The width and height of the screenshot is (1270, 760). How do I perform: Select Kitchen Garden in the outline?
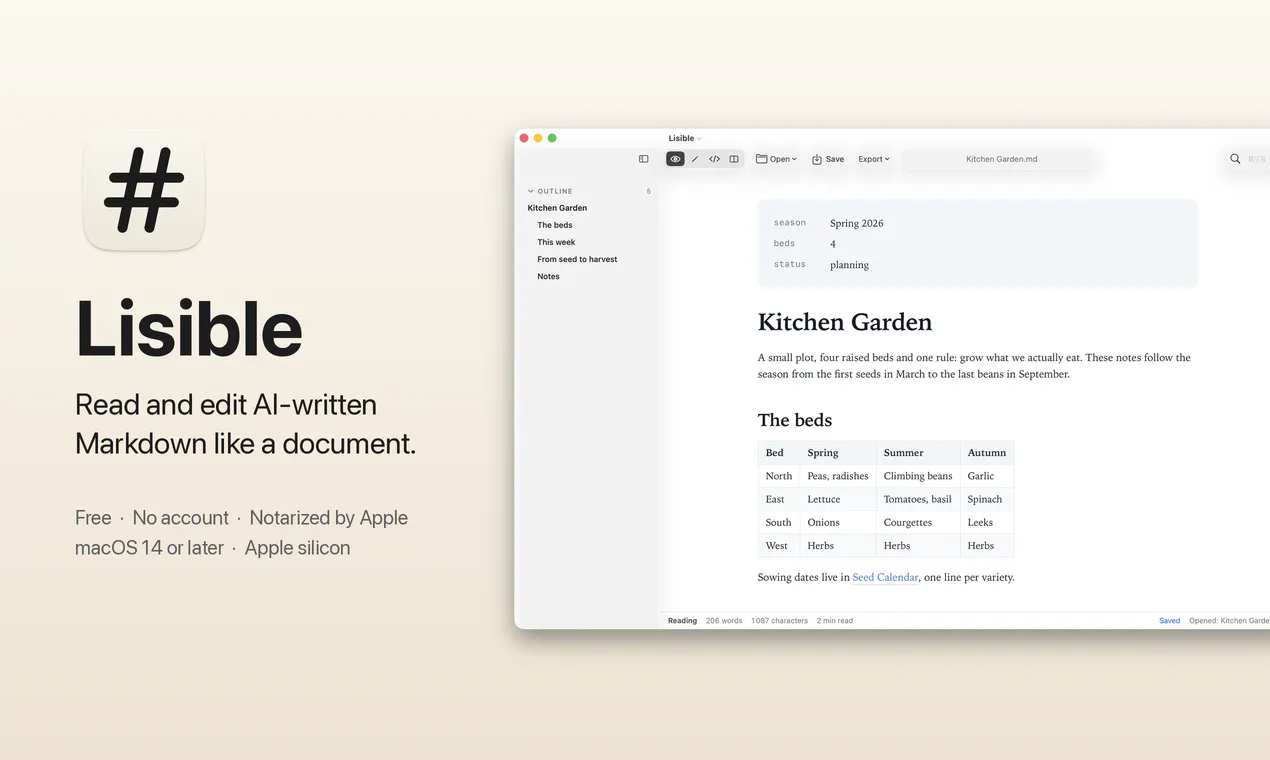557,208
